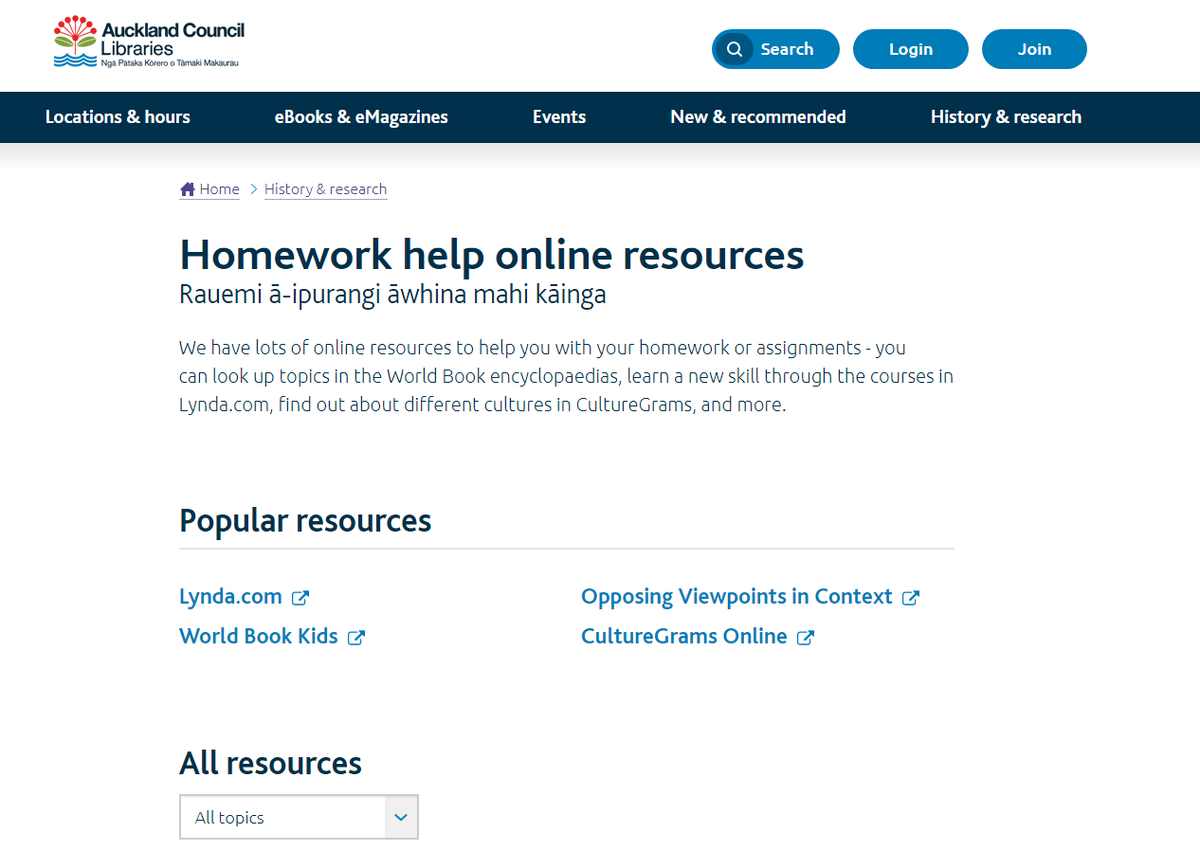Open History & research in navigation bar

click(1006, 117)
